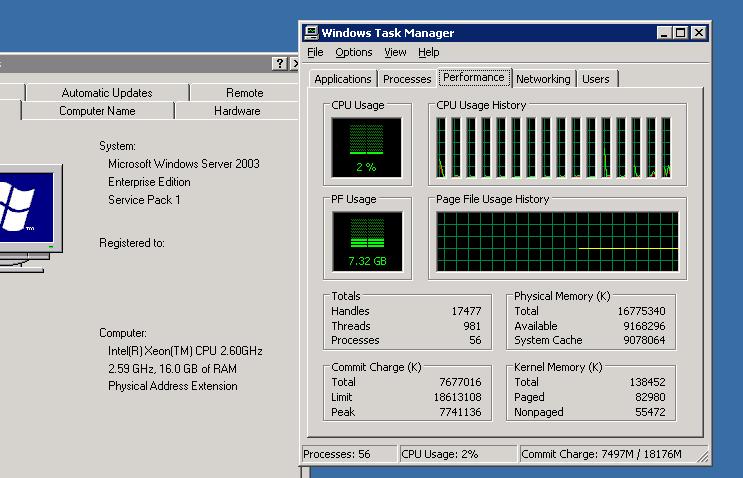
Task: Close the Windows Task Manager window
Action: pyautogui.click(x=698, y=33)
